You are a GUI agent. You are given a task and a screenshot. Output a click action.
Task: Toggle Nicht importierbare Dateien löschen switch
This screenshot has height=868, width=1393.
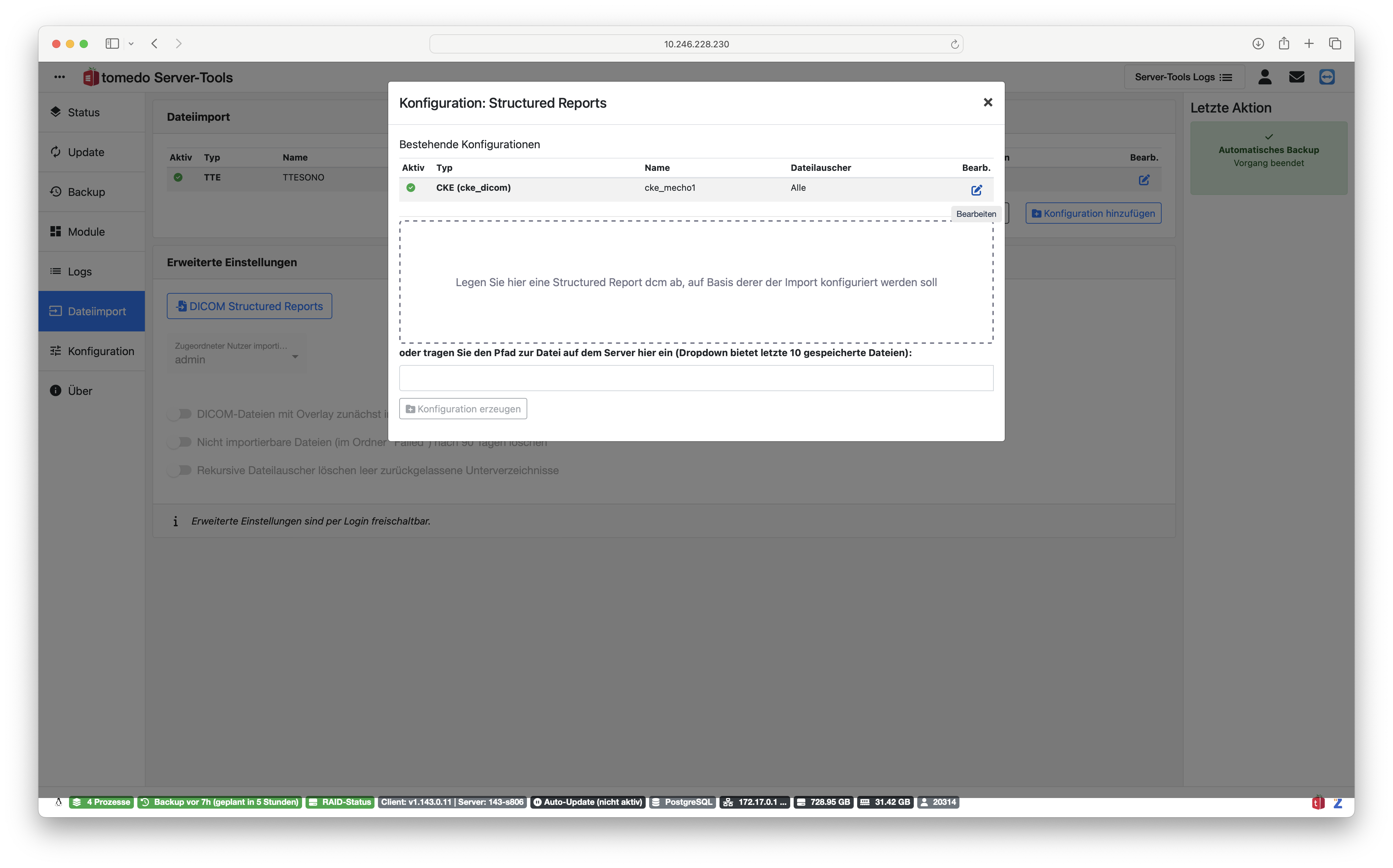(180, 442)
